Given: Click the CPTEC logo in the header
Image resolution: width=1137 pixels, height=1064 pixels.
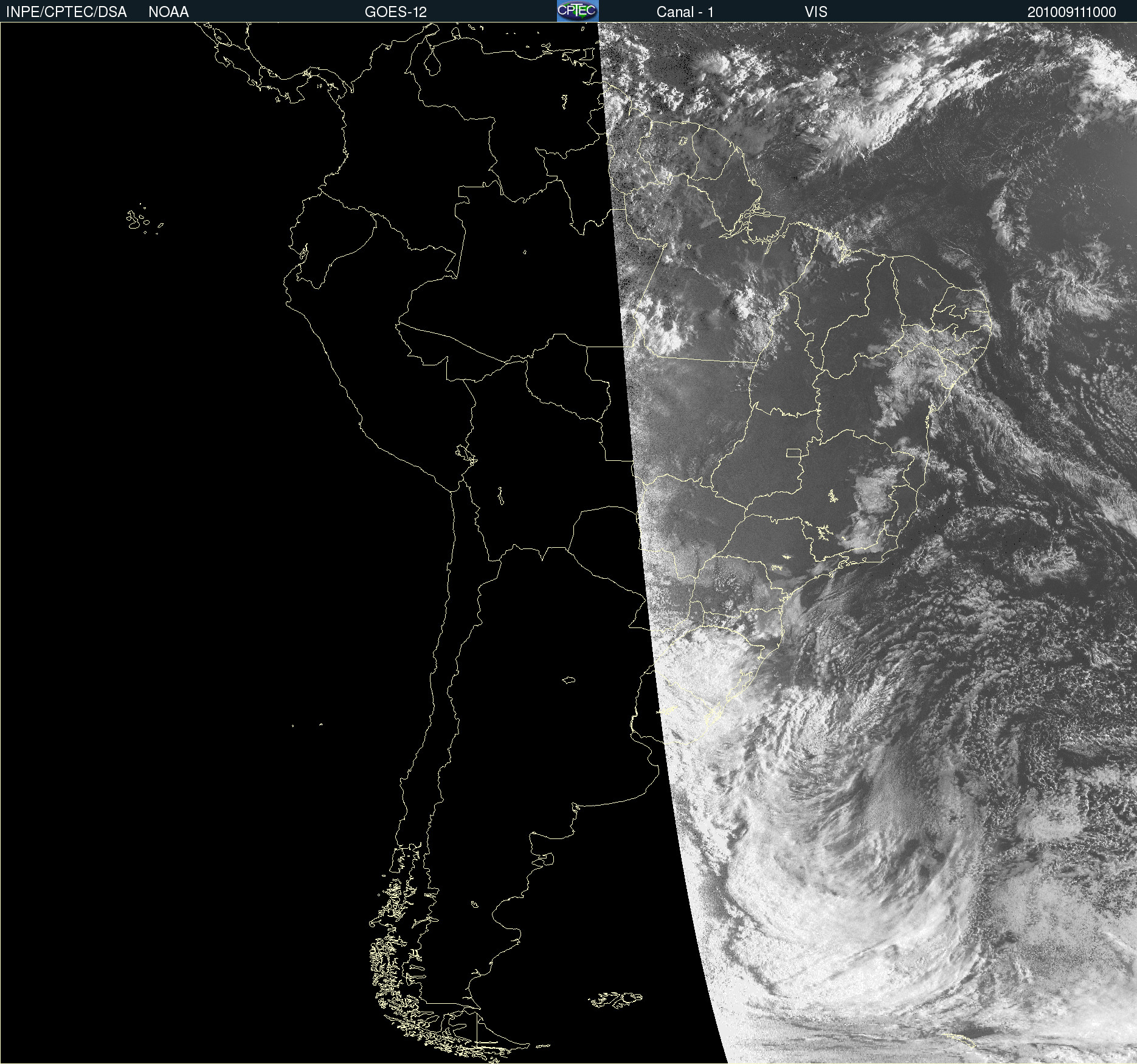Looking at the screenshot, I should 578,11.
